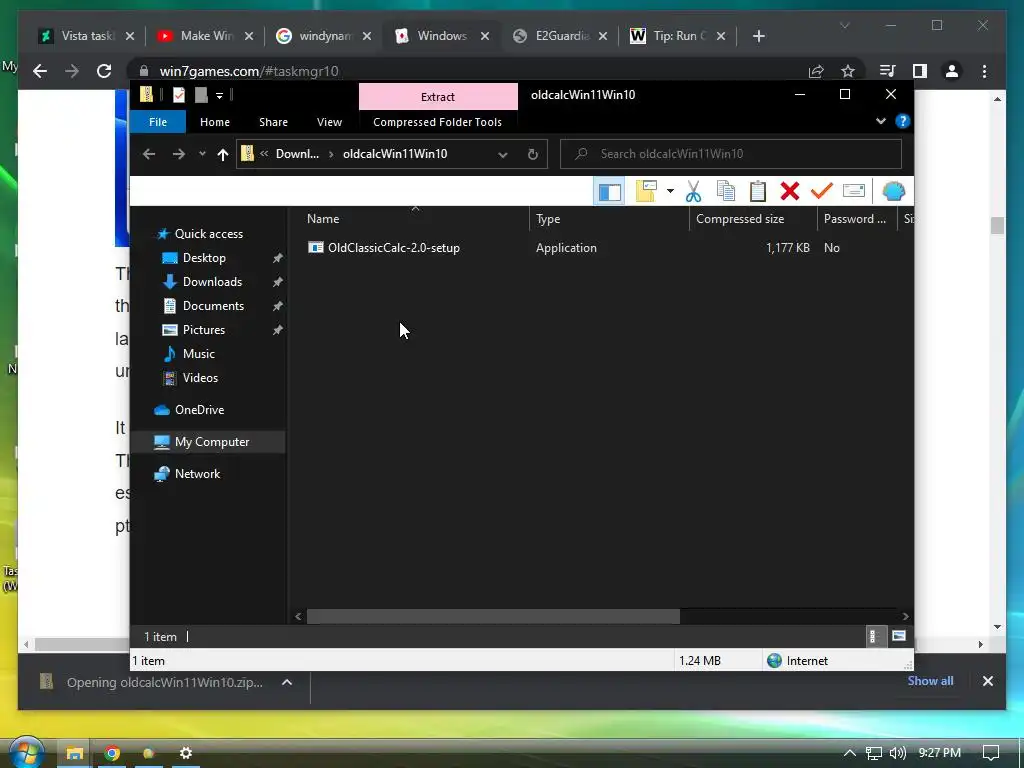The width and height of the screenshot is (1024, 768).
Task: Open a new Chrome tab
Action: point(758,37)
